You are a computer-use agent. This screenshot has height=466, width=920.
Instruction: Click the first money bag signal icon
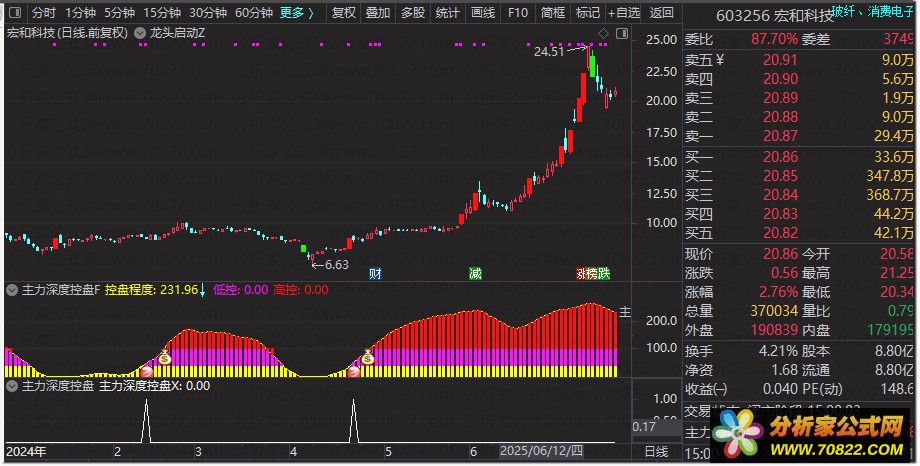tap(165, 356)
